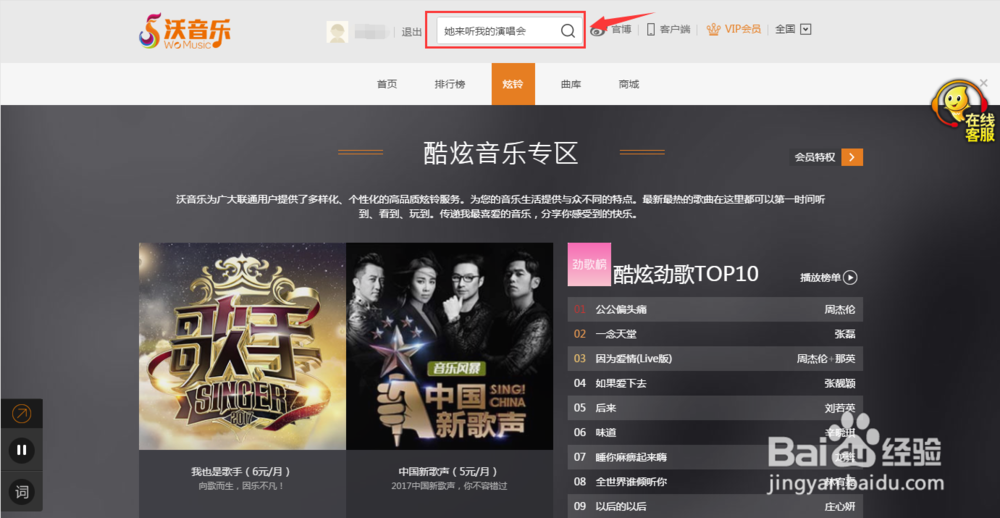Click 中国新歌声（5元/月）title

[x=449, y=472]
